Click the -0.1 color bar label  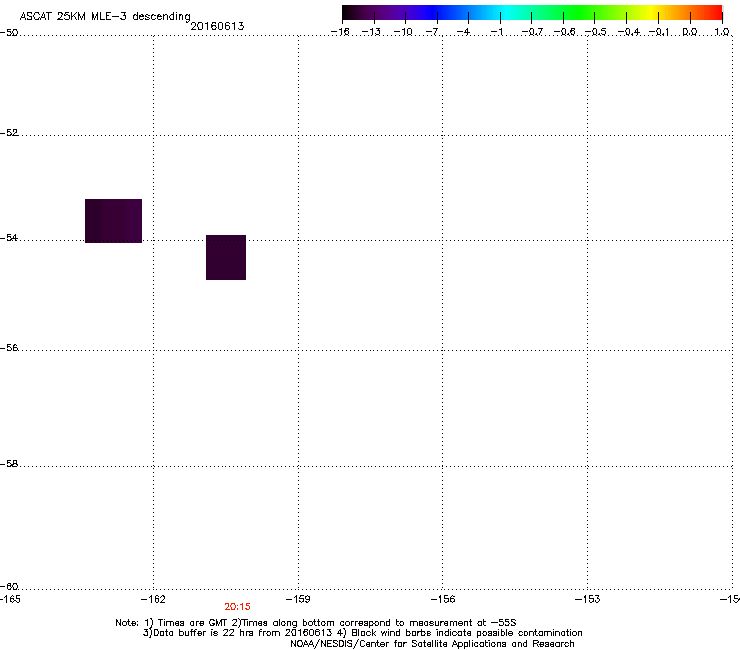659,32
